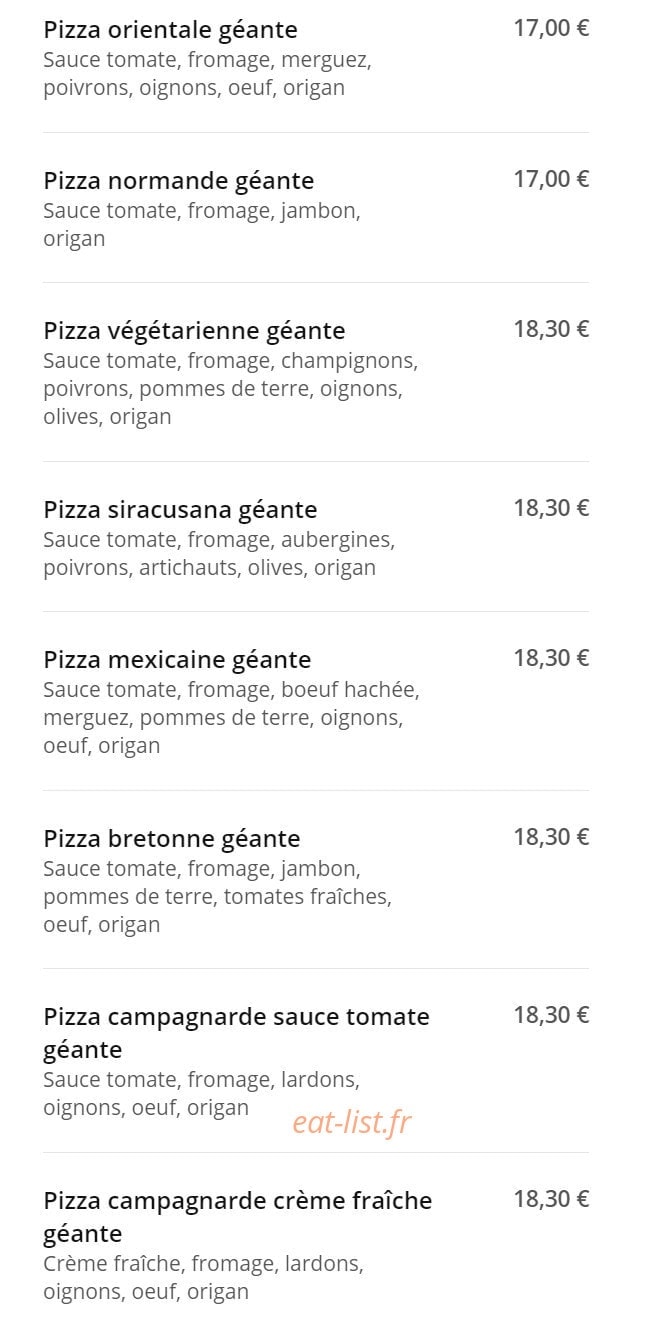646x1333 pixels.
Task: Click the Pizza siracusana ingredients description
Action: (219, 554)
